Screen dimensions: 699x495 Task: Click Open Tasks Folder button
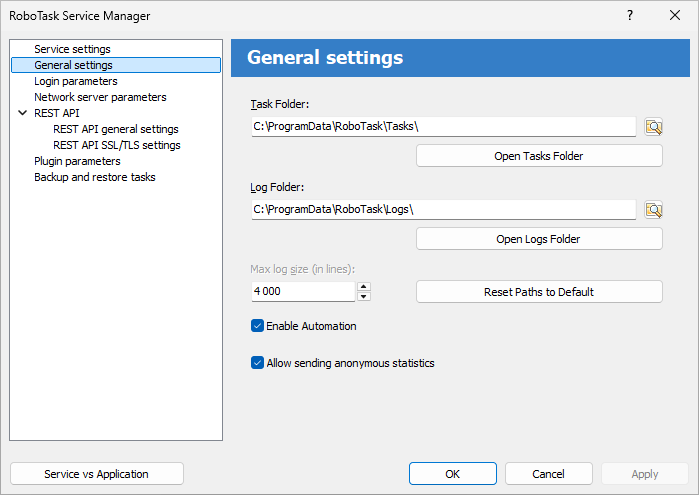pyautogui.click(x=539, y=156)
